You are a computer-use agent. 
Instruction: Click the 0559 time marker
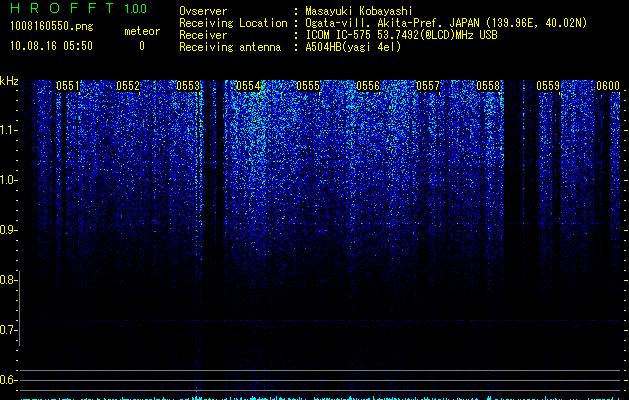point(548,86)
